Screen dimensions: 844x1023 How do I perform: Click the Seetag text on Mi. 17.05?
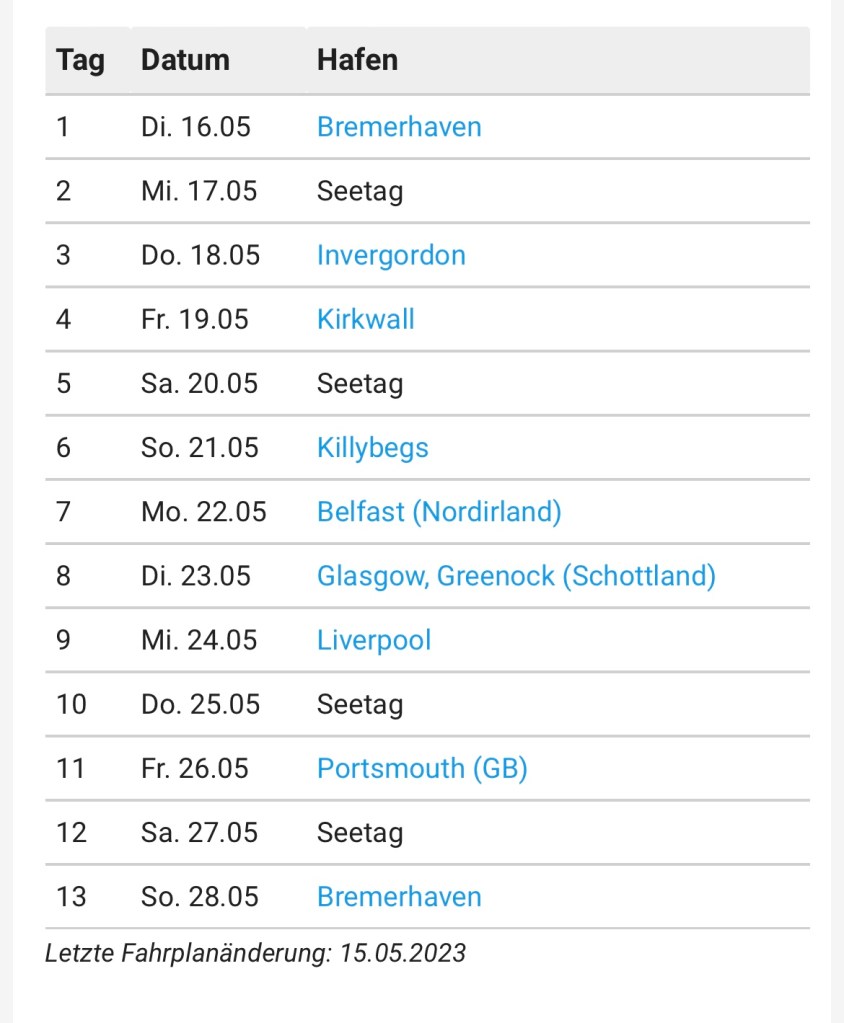[360, 191]
